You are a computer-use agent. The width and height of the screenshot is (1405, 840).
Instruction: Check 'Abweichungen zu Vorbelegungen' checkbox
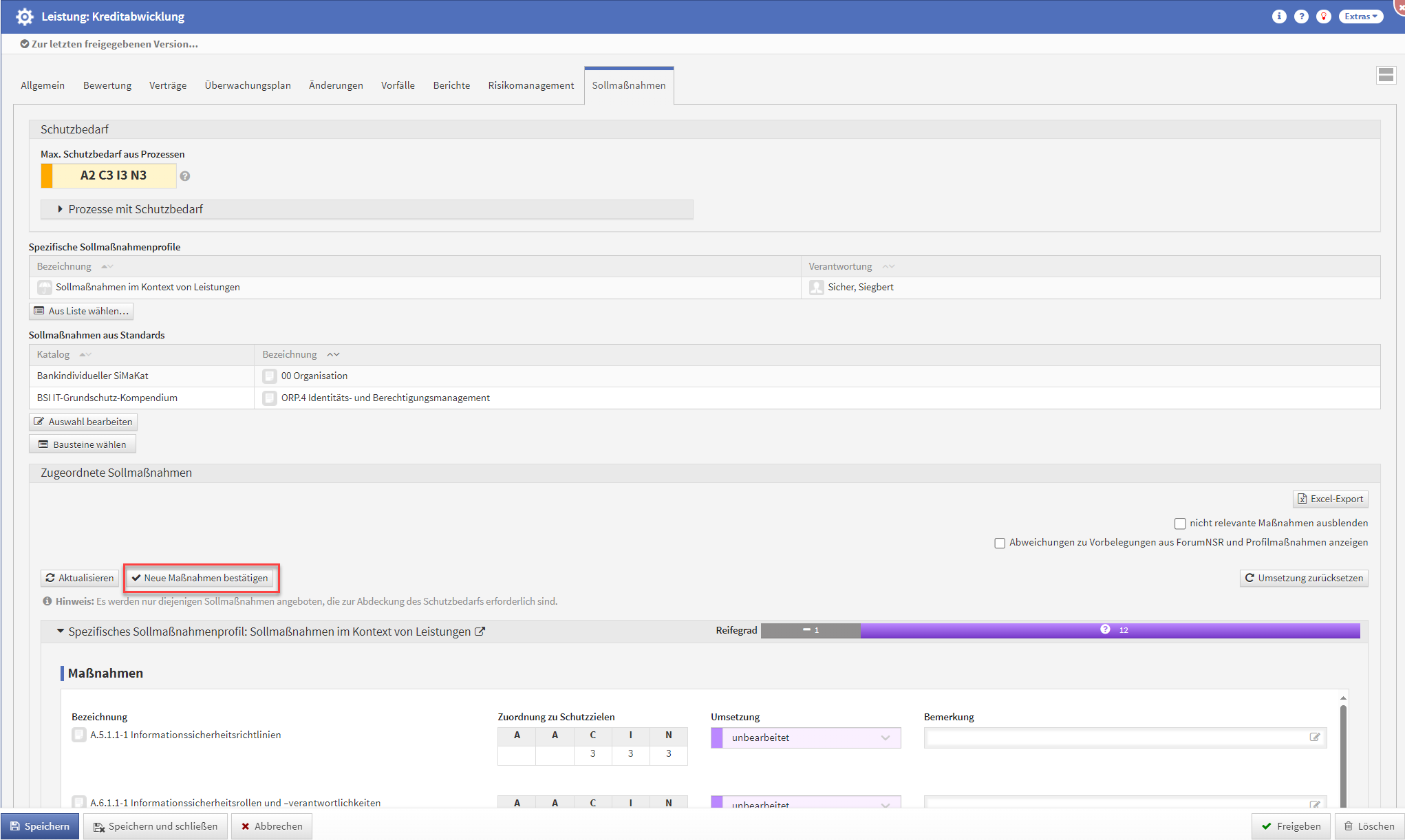coord(1000,543)
